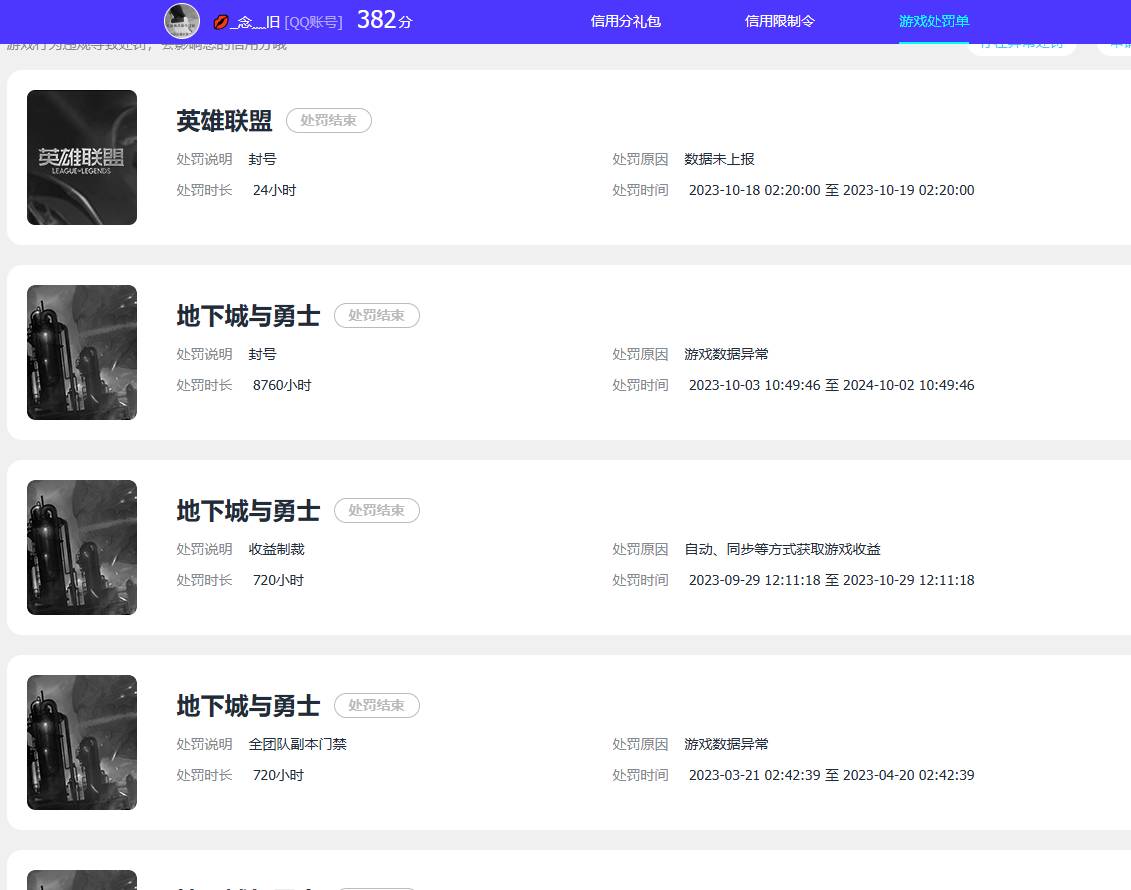Click the prohibition symbol beside the username
This screenshot has height=890, width=1131.
(222, 21)
